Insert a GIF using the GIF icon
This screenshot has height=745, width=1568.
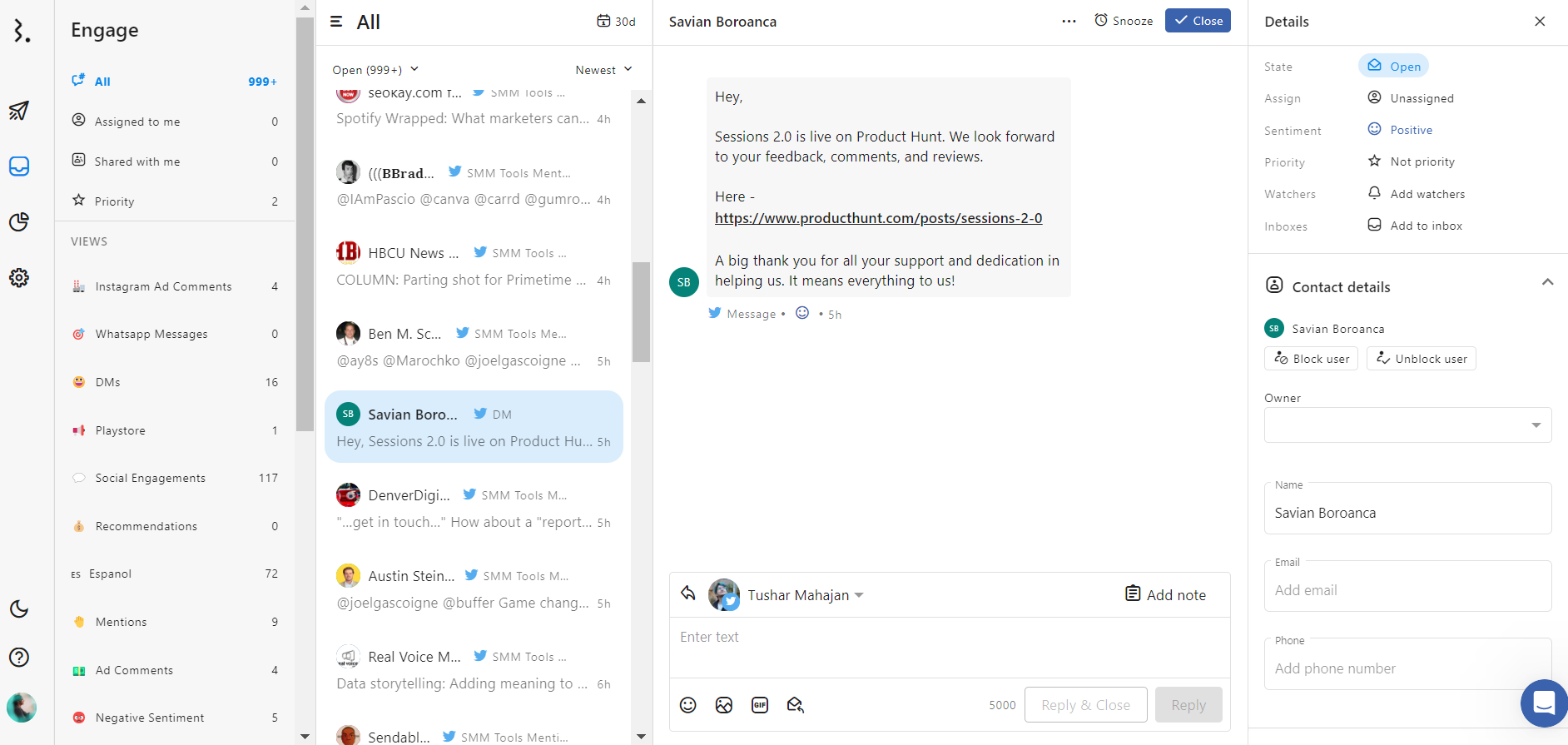coord(760,705)
